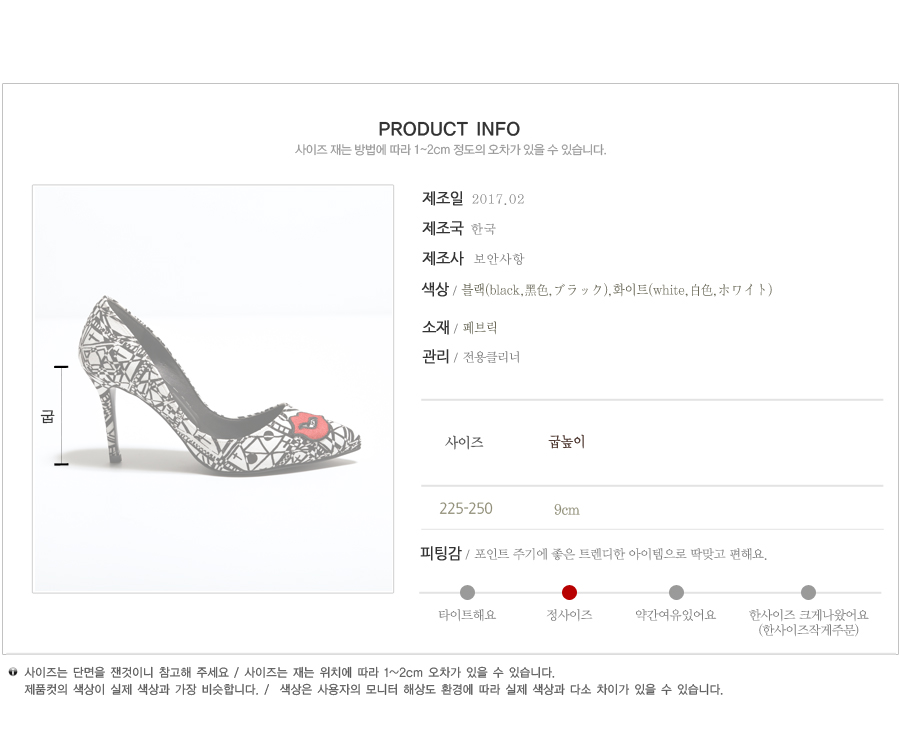This screenshot has width=900, height=734.
Task: Click the 피팅감 section label
Action: (441, 553)
